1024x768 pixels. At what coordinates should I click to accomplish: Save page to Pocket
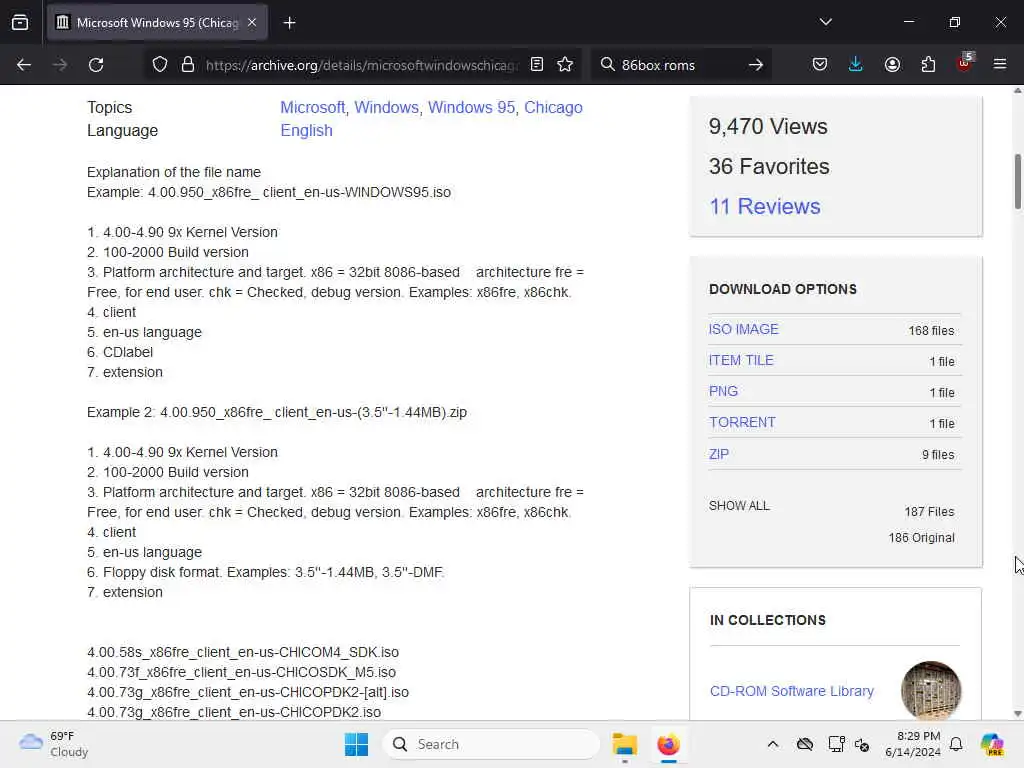[820, 65]
